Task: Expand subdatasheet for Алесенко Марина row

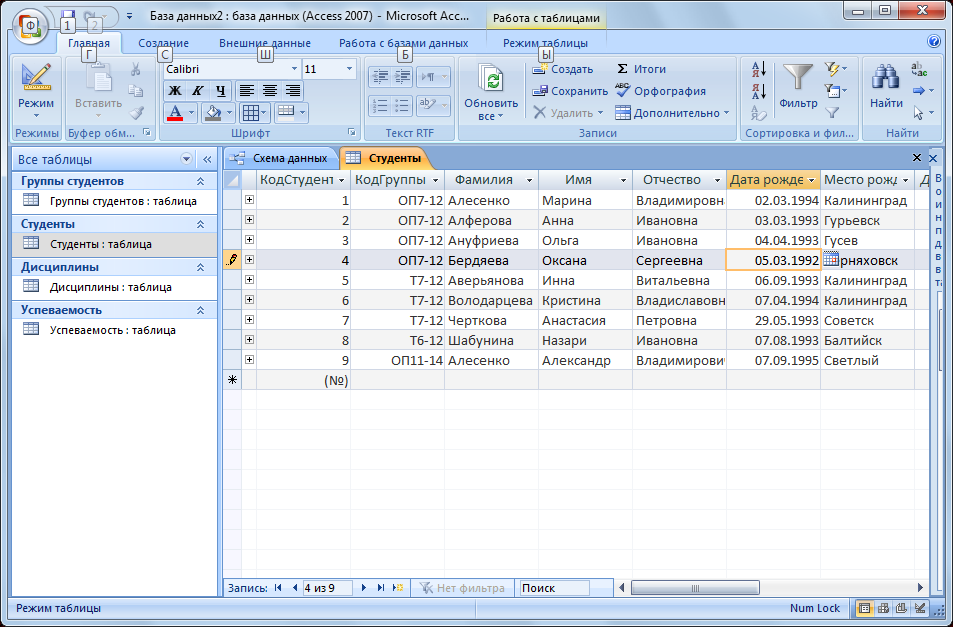Action: pyautogui.click(x=249, y=199)
